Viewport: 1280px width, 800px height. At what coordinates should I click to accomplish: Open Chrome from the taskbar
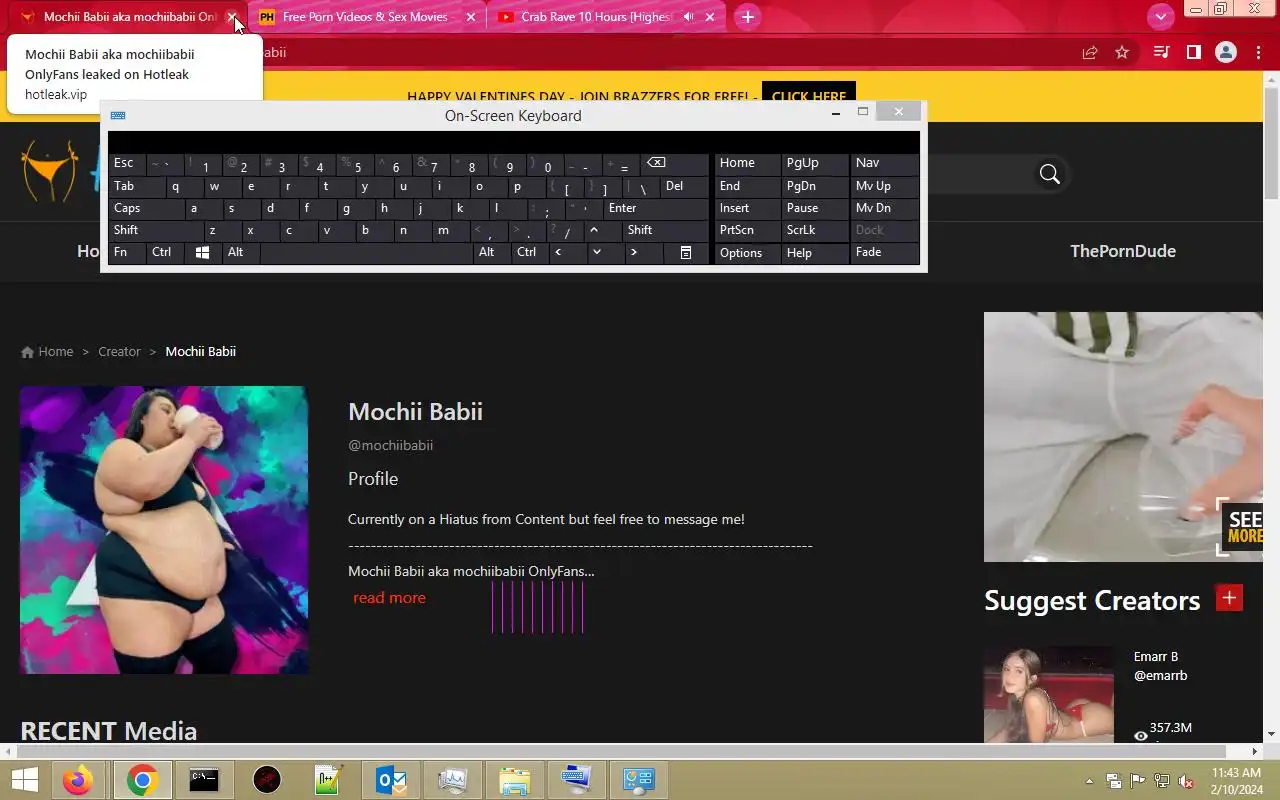142,780
